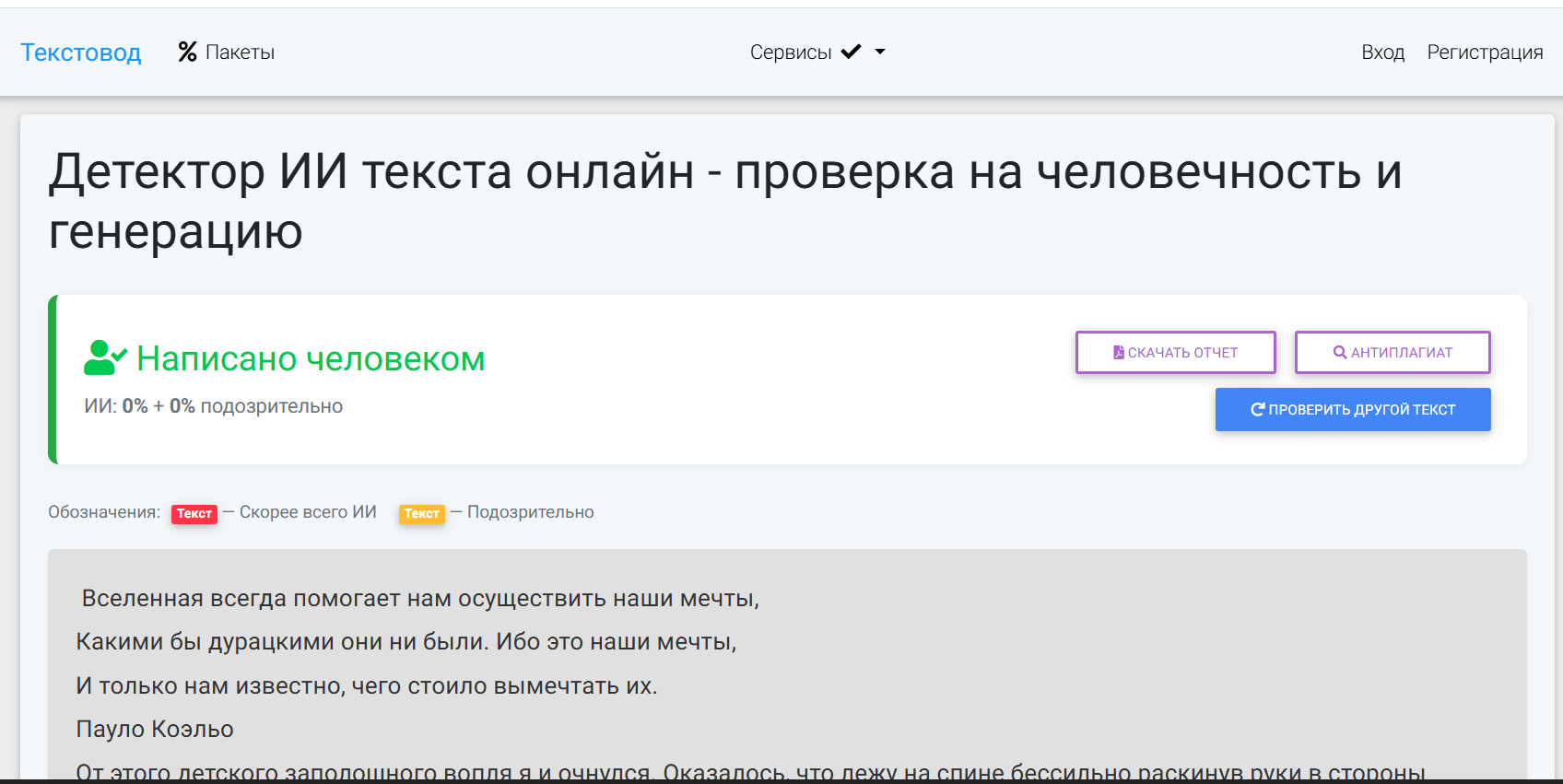
Task: Click the analyzed text starting with Вселенная
Action: click(x=420, y=598)
